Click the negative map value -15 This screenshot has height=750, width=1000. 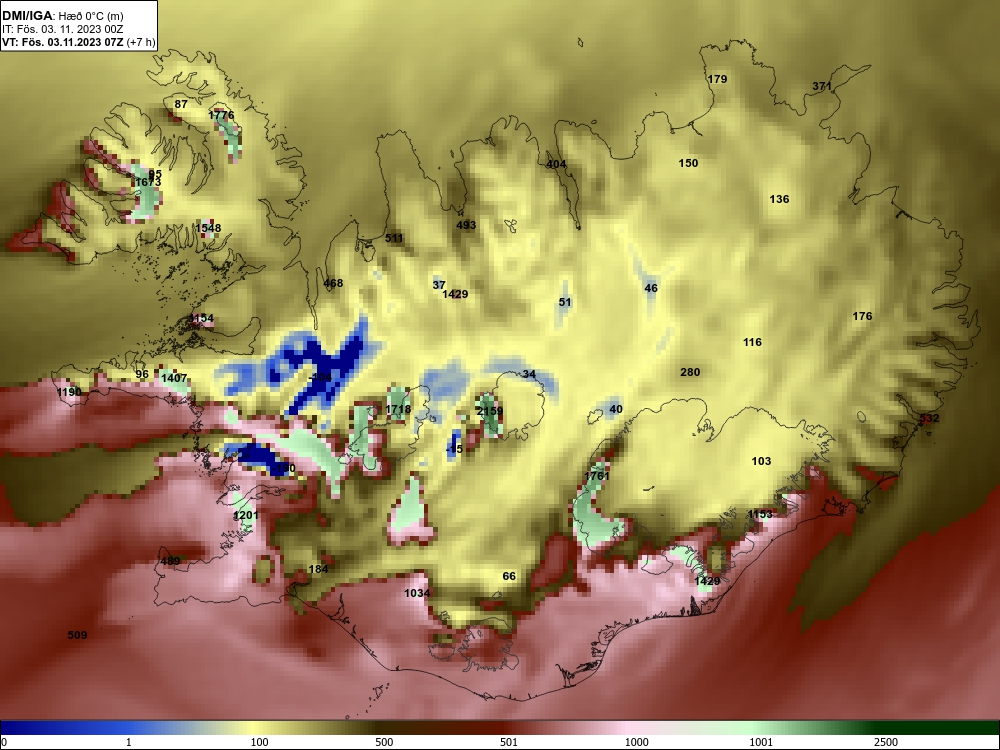[x=454, y=450]
